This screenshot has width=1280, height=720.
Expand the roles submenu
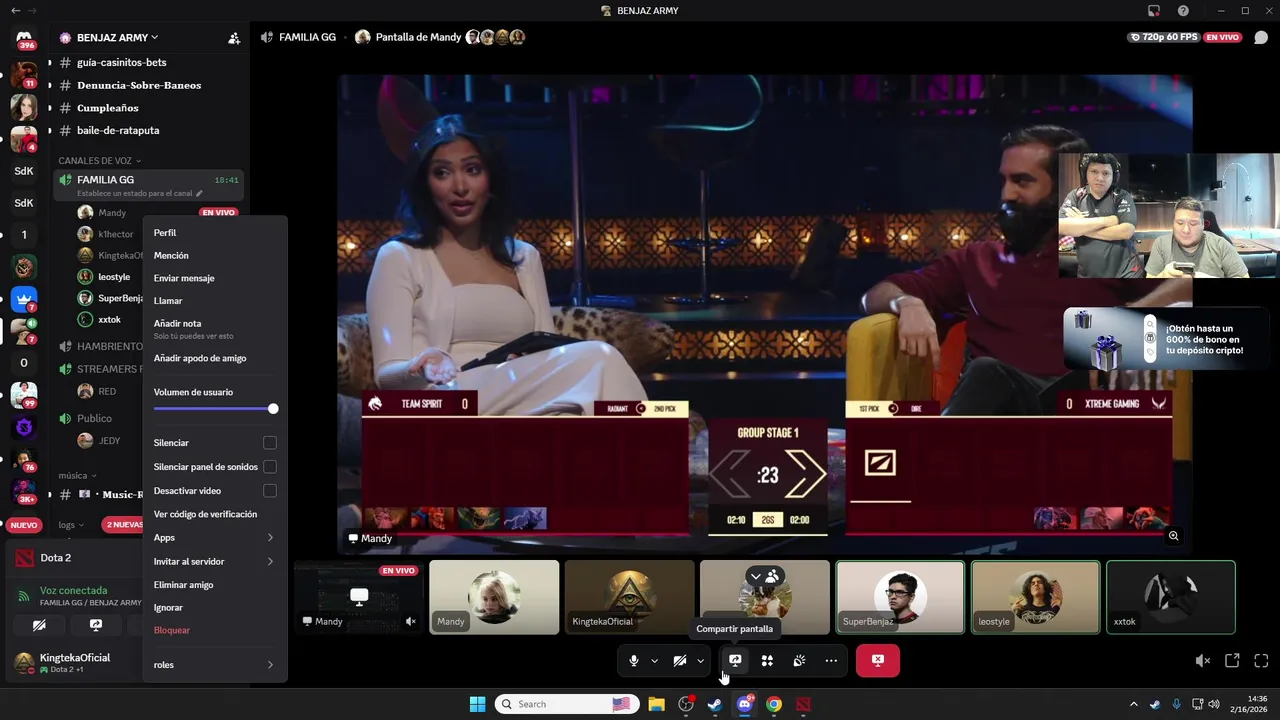click(x=215, y=664)
